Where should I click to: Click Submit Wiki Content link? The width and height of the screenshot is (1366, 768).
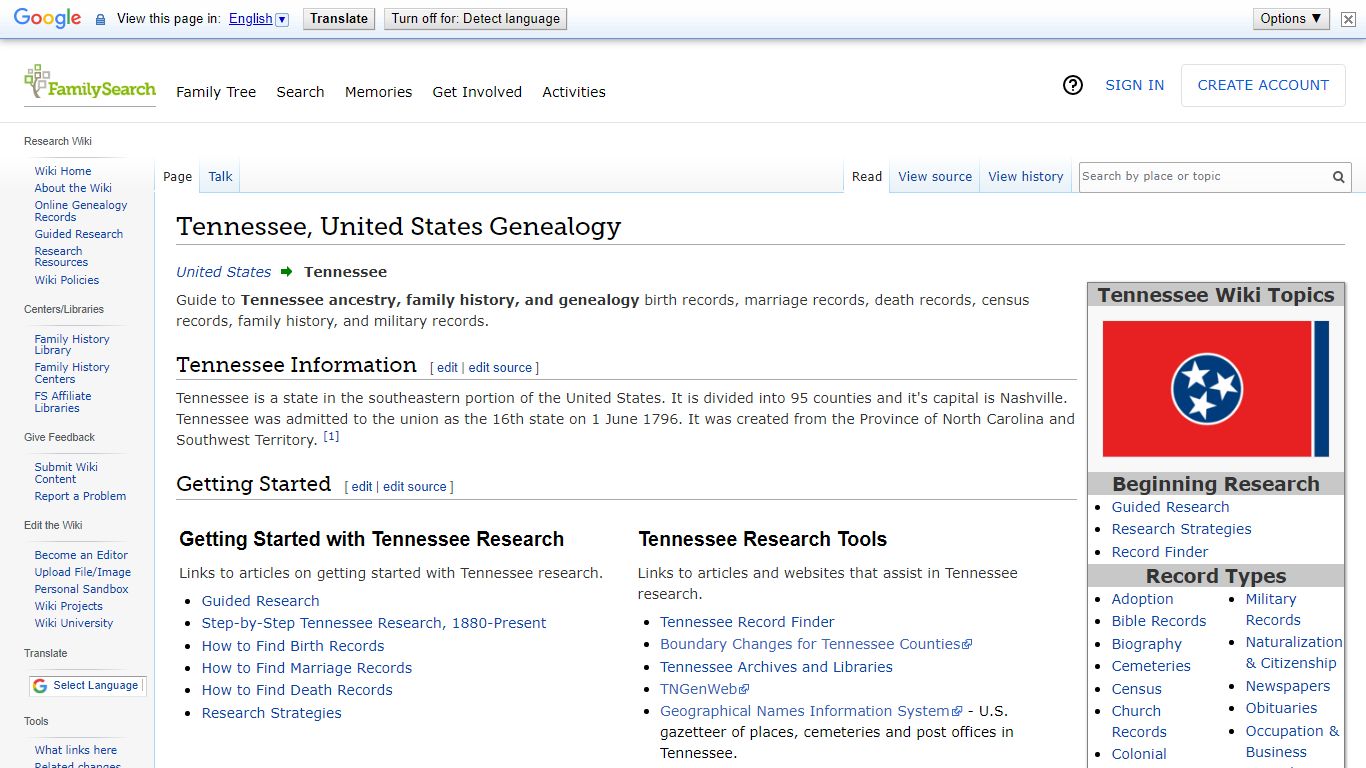pyautogui.click(x=66, y=473)
